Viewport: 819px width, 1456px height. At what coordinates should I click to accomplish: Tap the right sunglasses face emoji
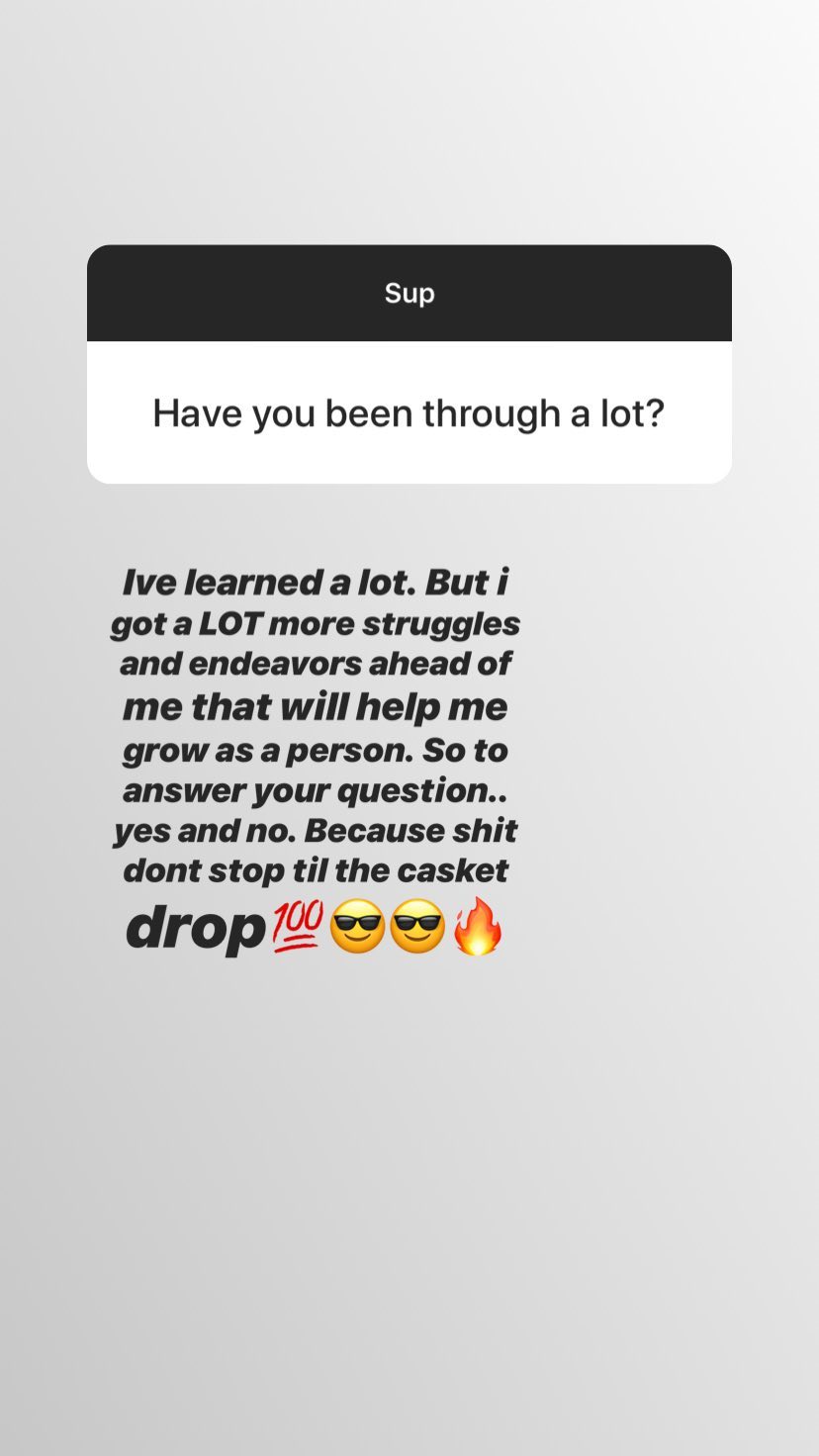[x=417, y=926]
